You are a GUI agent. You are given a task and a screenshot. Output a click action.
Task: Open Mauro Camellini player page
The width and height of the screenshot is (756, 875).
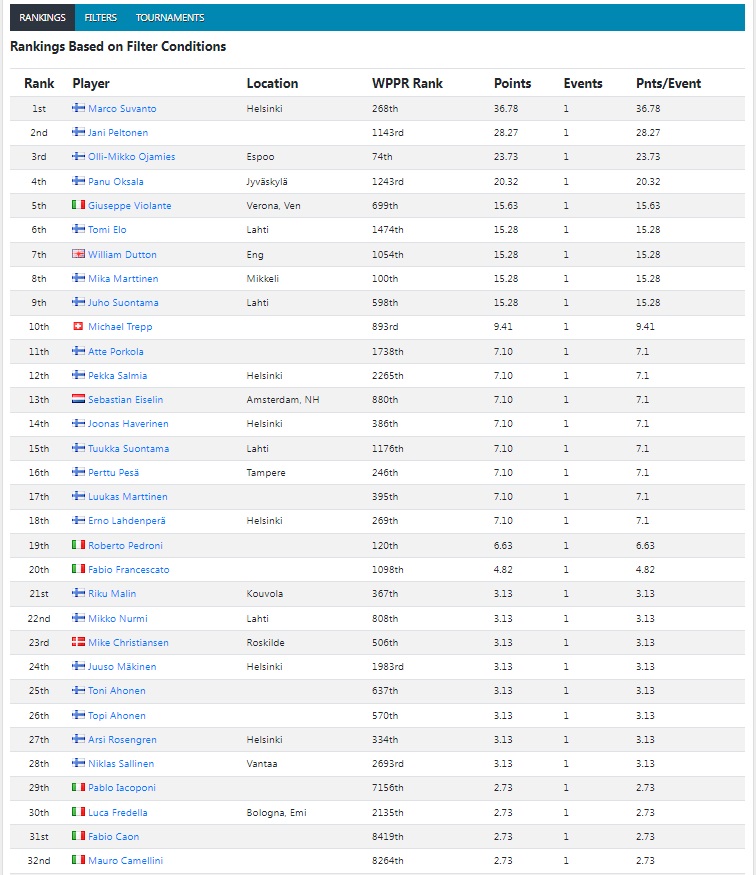coord(125,860)
